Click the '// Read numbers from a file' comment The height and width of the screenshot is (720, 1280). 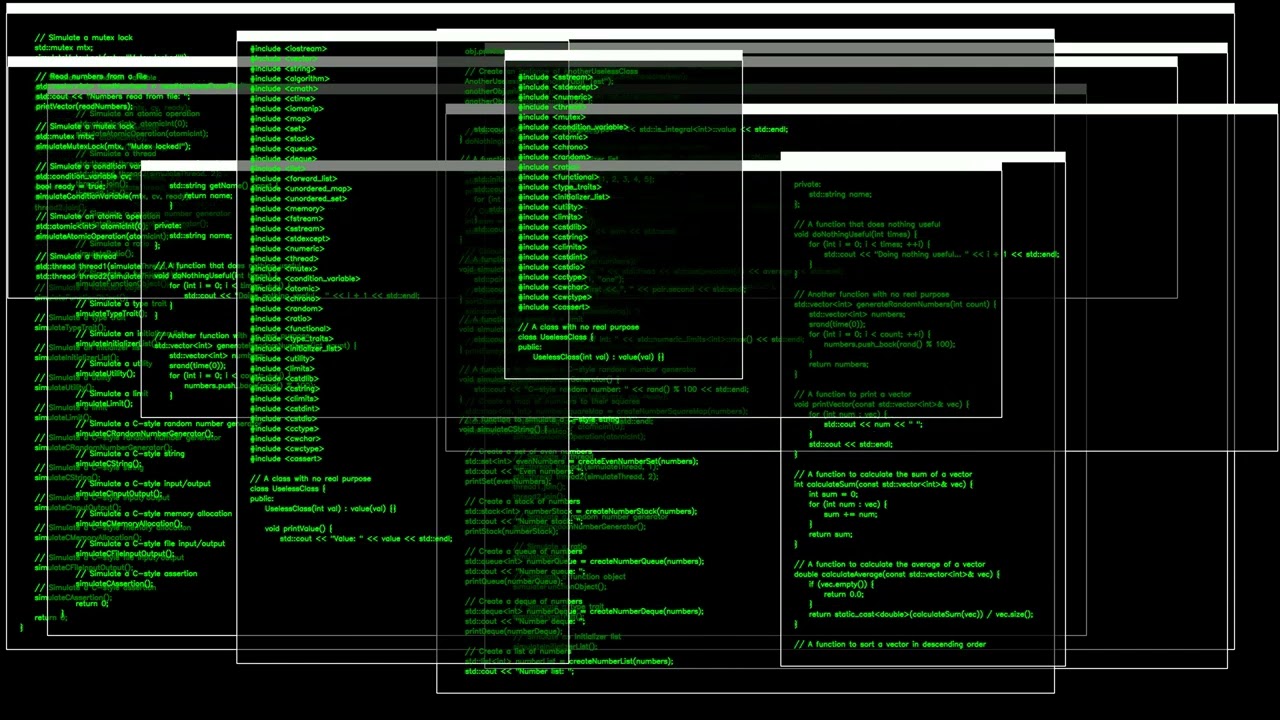pos(92,76)
